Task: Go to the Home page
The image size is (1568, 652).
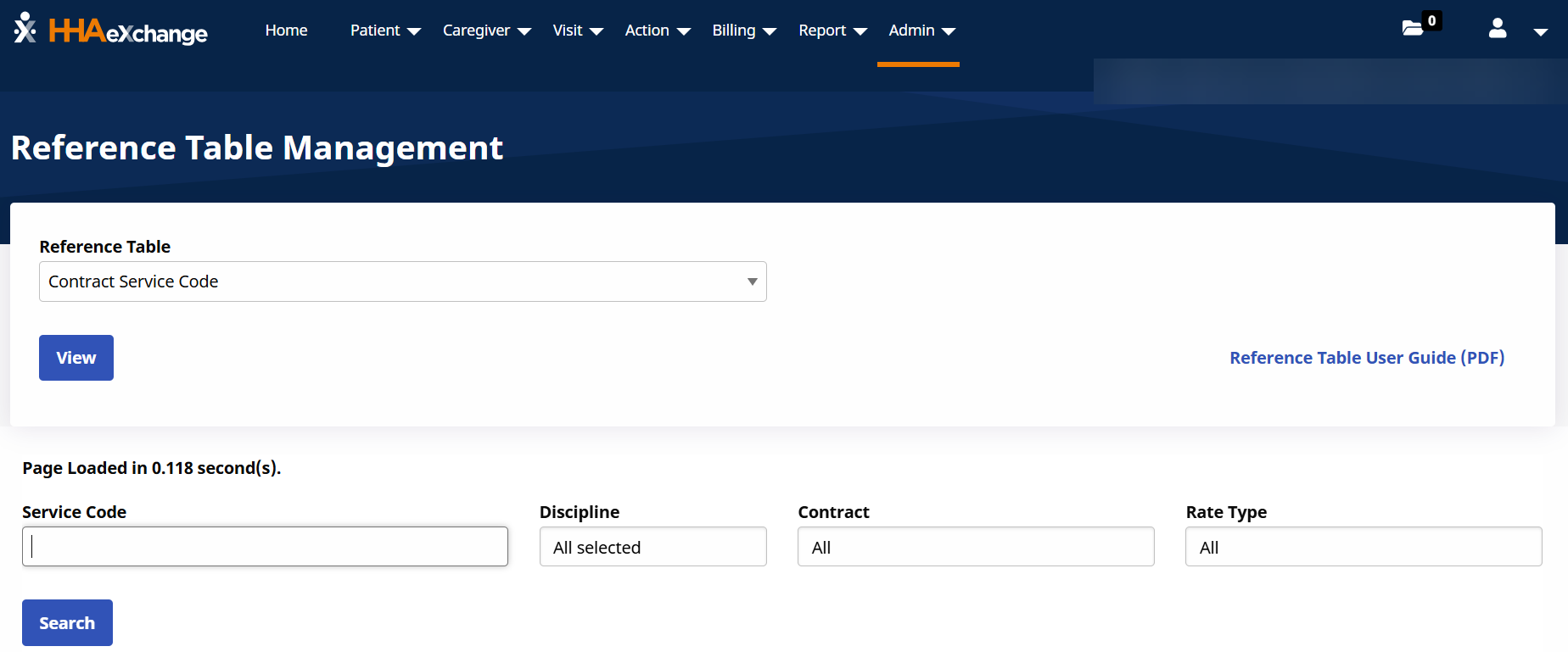Action: pos(286,31)
